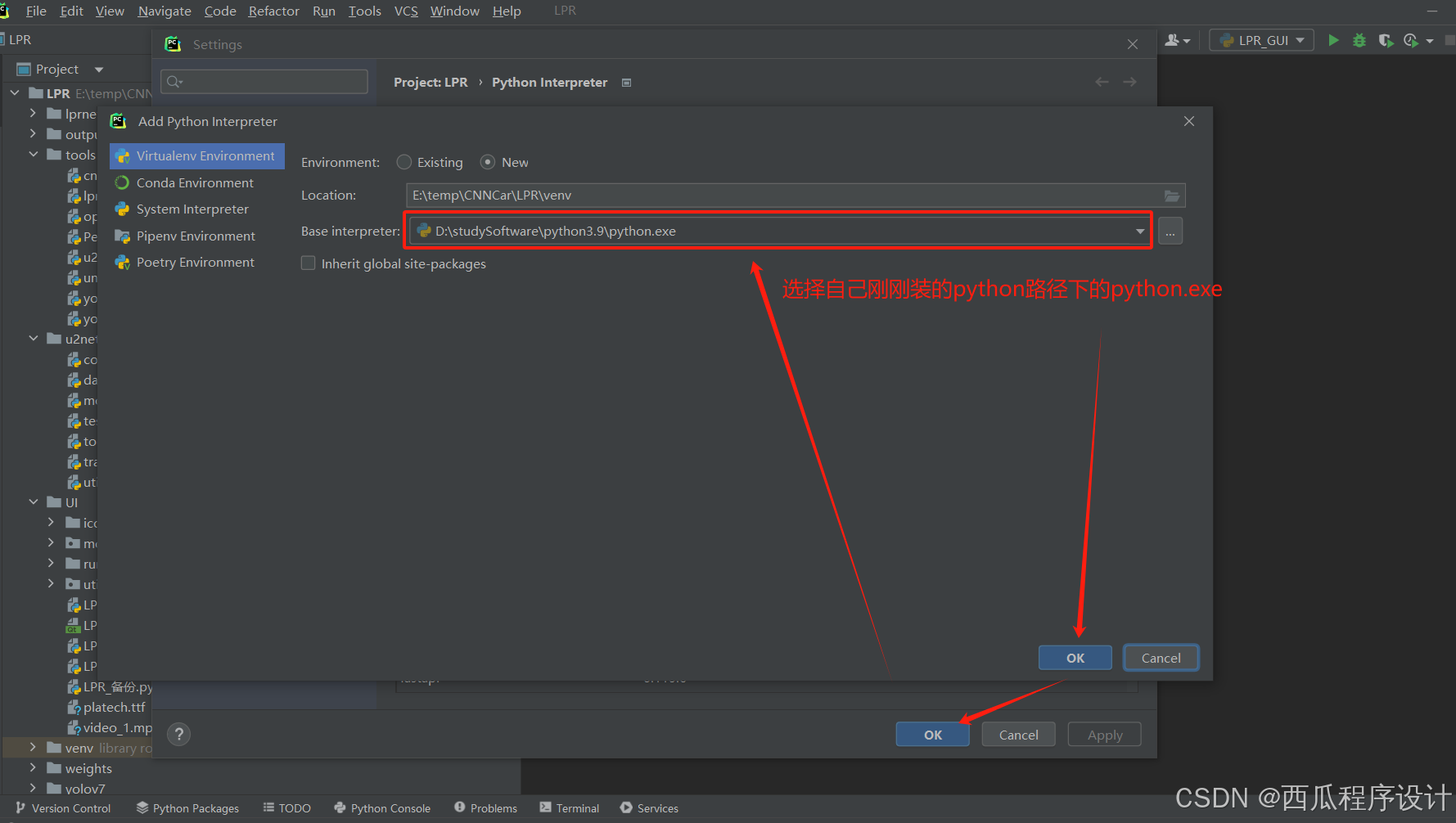Open the Services tool window
Image resolution: width=1456 pixels, height=823 pixels.
point(650,808)
